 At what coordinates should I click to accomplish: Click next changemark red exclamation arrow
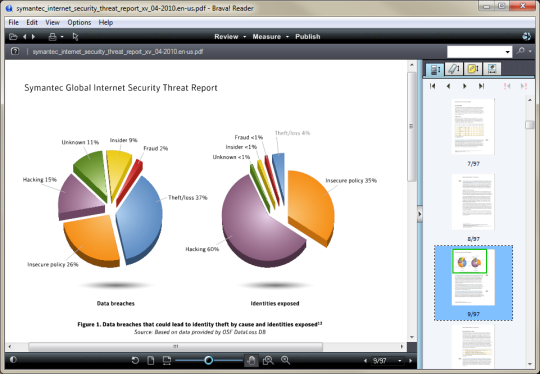(x=523, y=86)
